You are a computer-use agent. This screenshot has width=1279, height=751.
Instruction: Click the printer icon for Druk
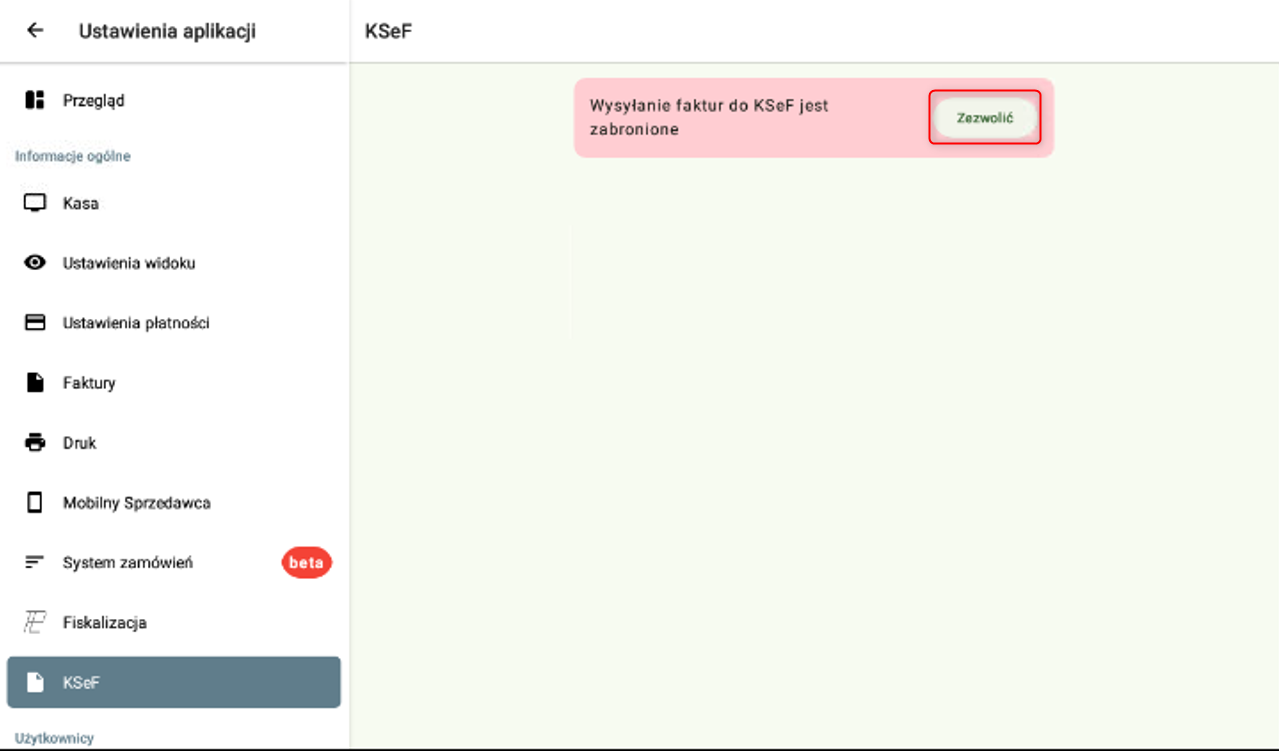click(35, 443)
